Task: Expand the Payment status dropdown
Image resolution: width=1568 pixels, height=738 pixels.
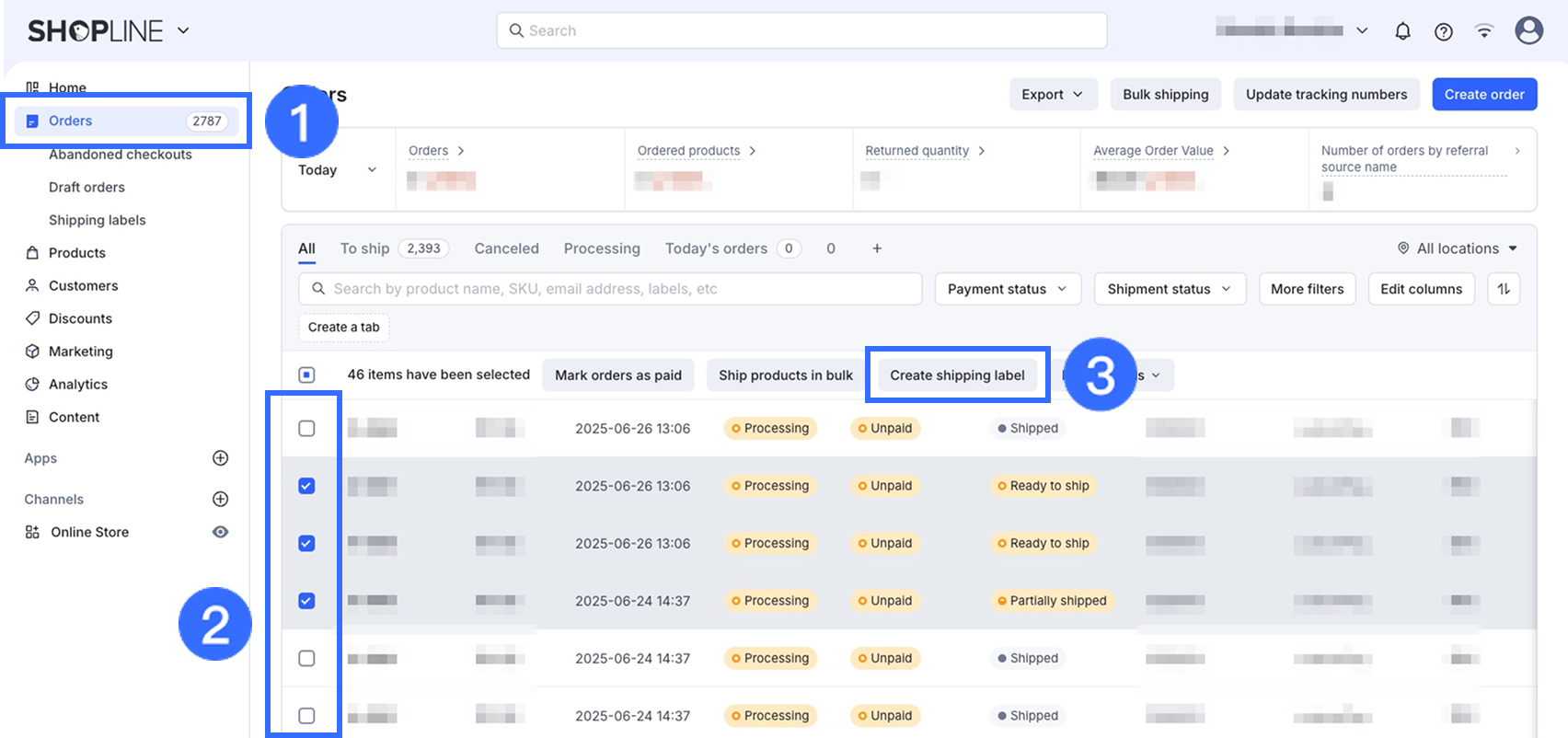Action: point(1007,289)
